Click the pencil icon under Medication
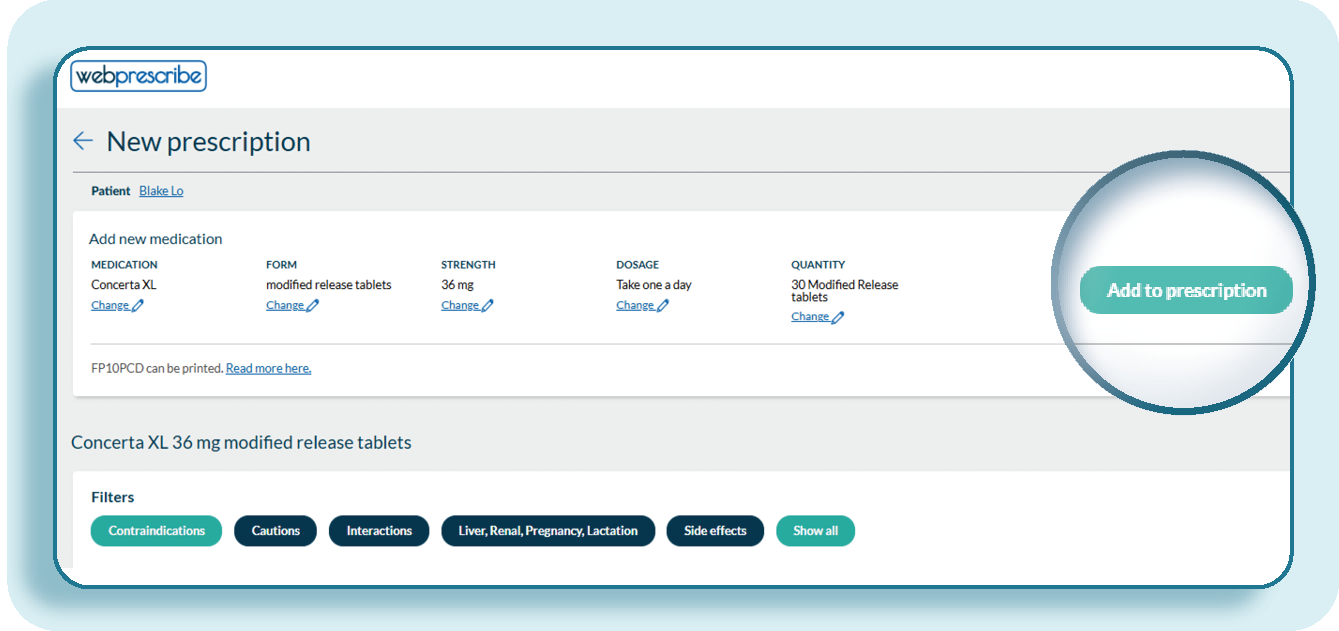 point(138,306)
